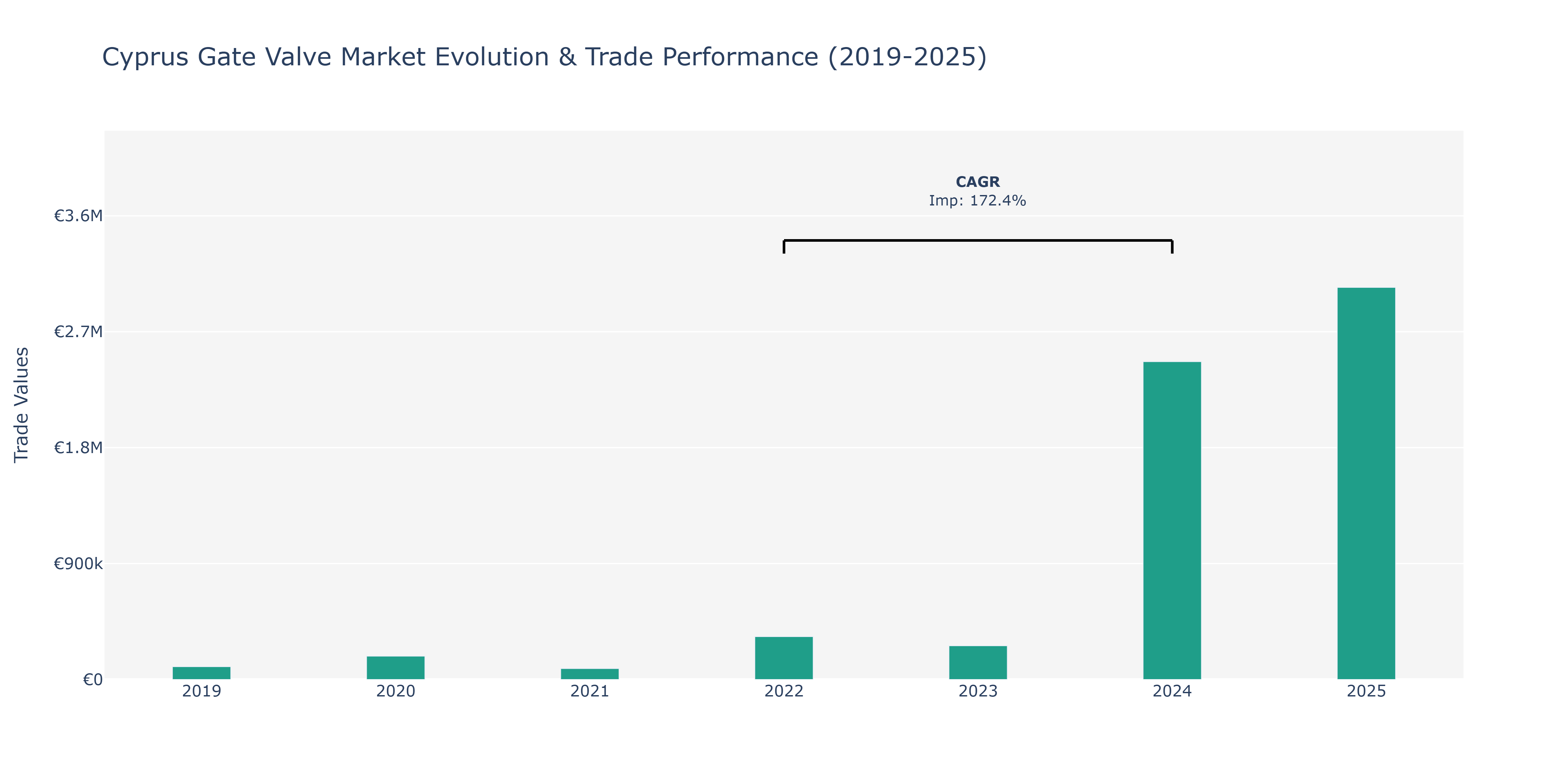Click the 2021 trade value bar
Screen dimensions: 1568x784
(590, 674)
